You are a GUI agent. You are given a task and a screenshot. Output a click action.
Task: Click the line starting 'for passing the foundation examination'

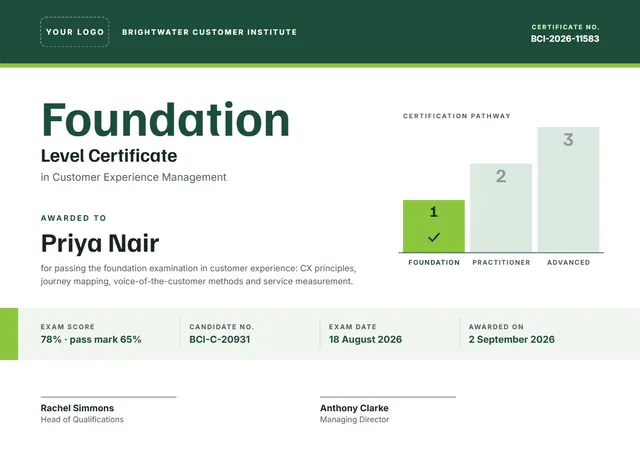198,269
